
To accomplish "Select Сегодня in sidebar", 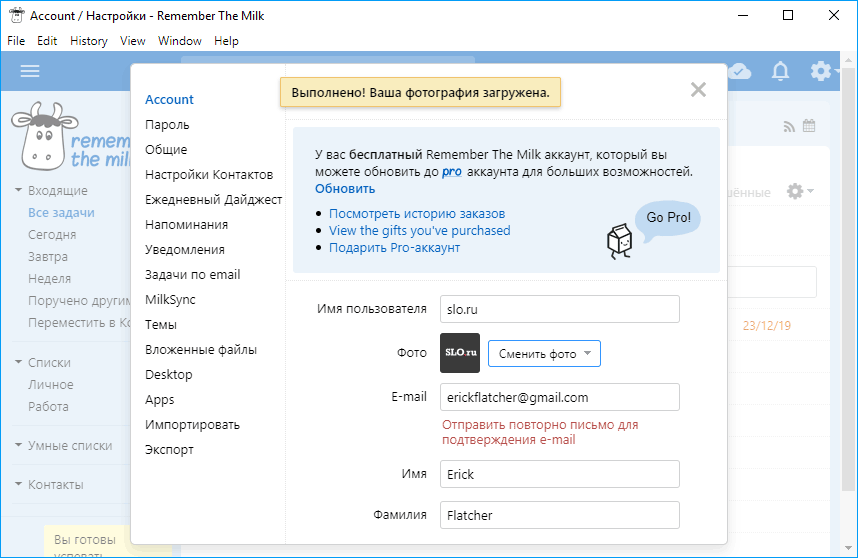I will (52, 235).
